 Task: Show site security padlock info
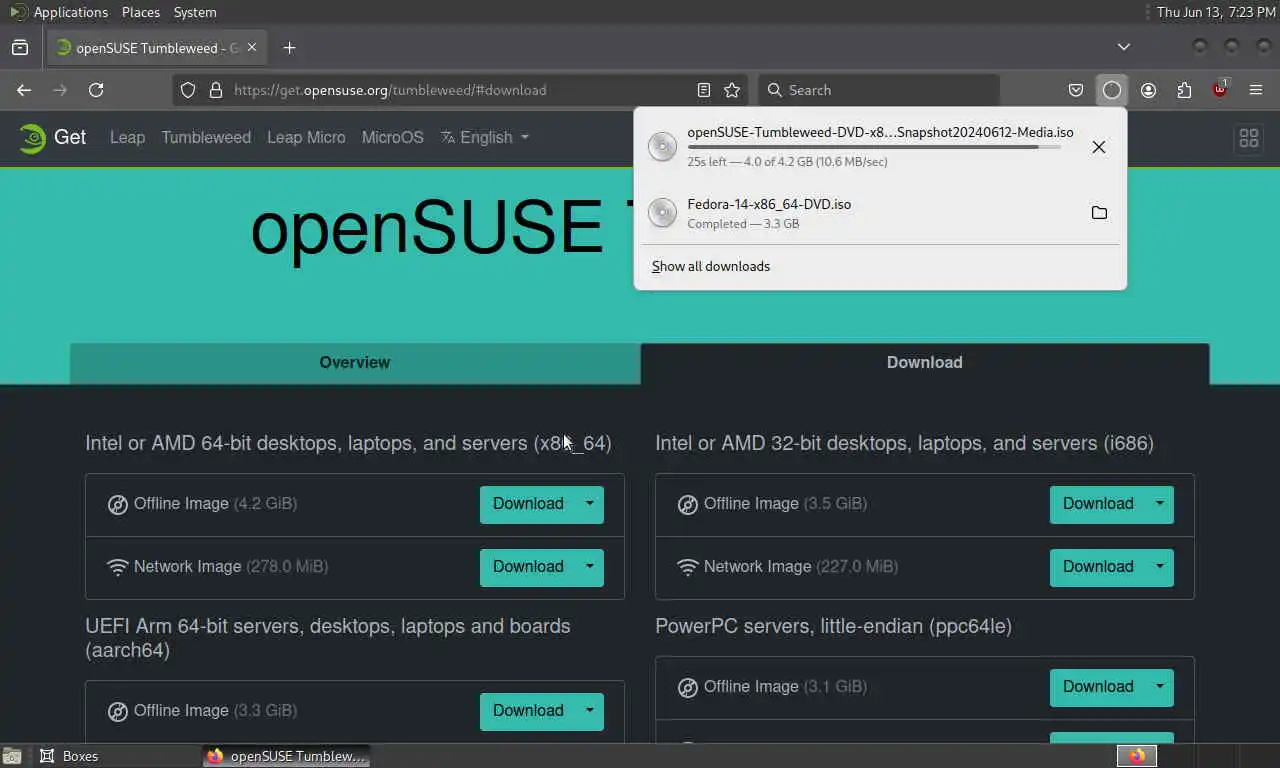[215, 90]
